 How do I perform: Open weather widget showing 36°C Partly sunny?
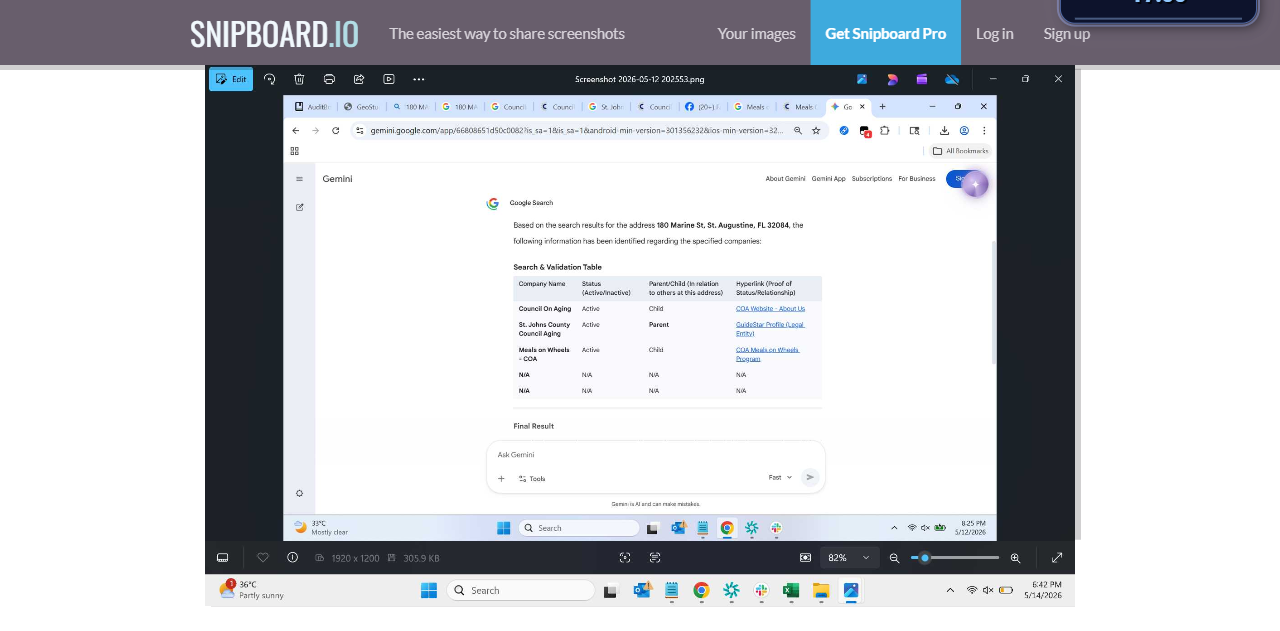[251, 590]
